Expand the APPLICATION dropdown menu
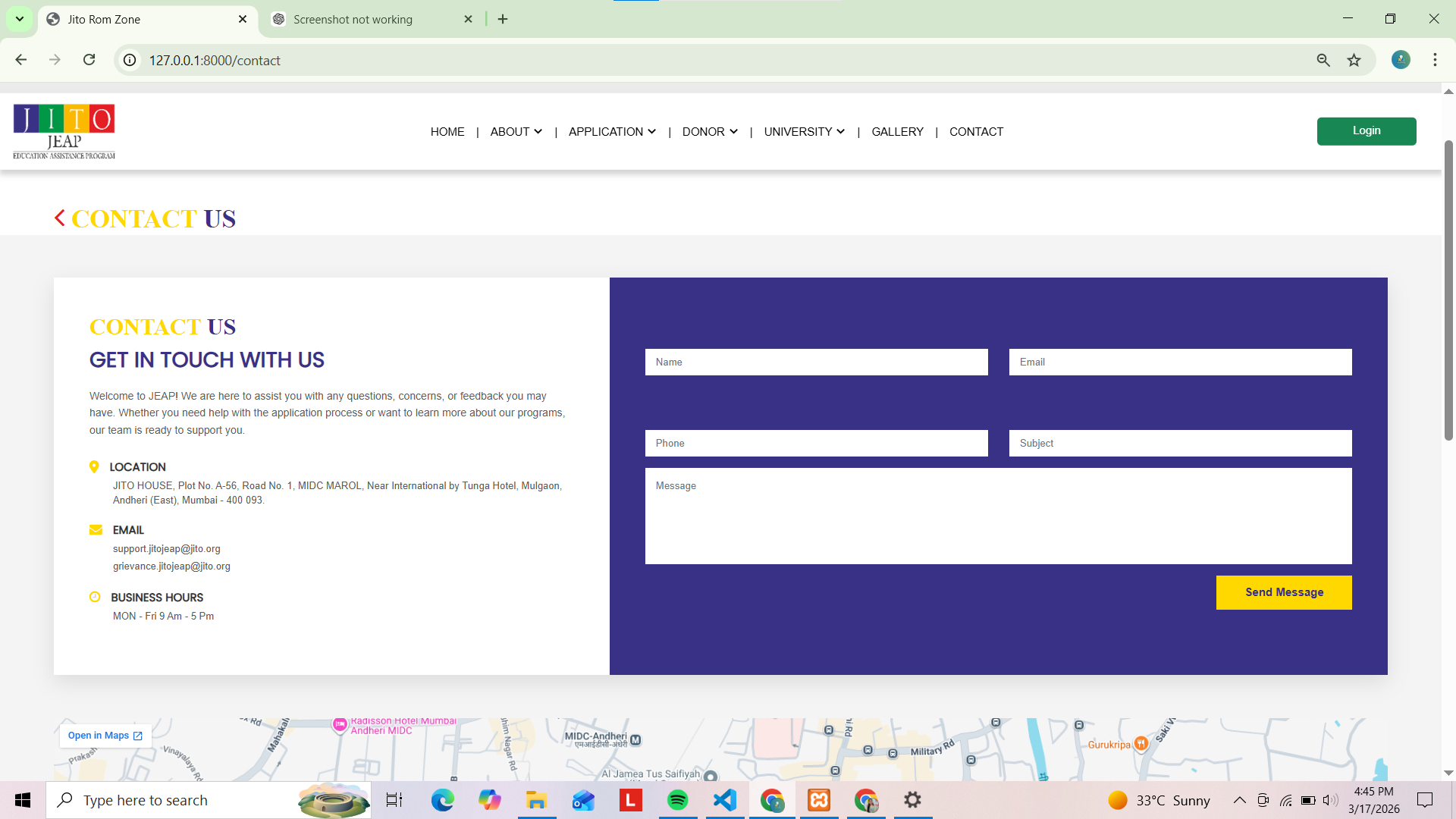The width and height of the screenshot is (1456, 819). click(612, 132)
